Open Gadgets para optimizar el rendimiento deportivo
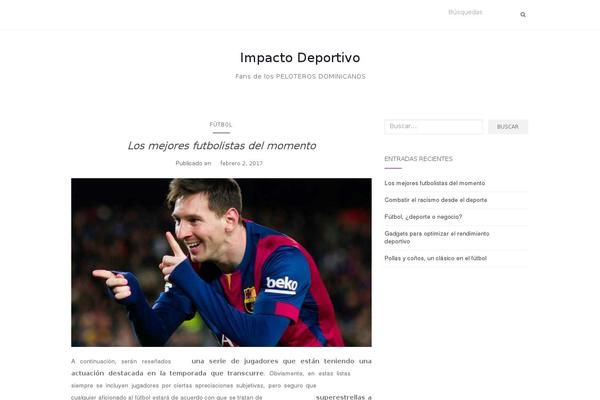Screen dimensions: 600x400 click(x=437, y=237)
